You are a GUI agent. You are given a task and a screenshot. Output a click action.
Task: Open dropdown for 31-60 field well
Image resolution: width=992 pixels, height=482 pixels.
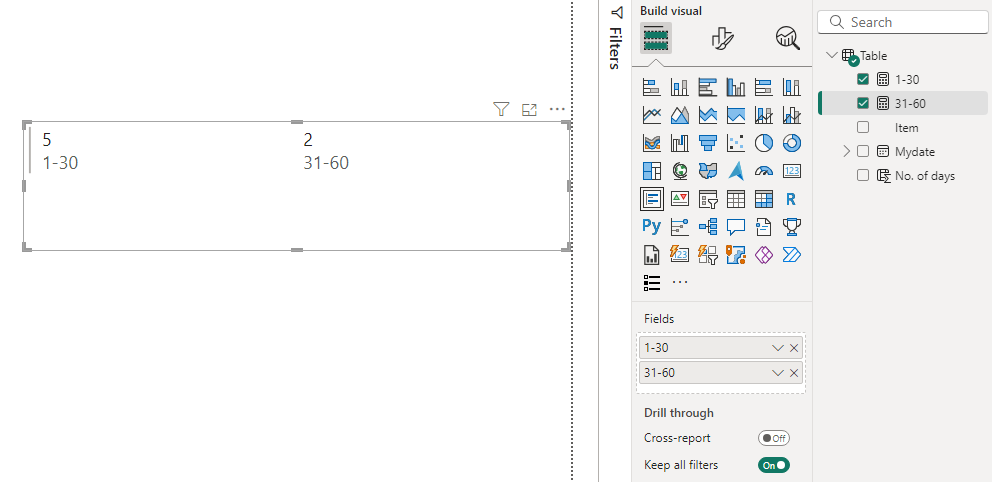coord(778,373)
